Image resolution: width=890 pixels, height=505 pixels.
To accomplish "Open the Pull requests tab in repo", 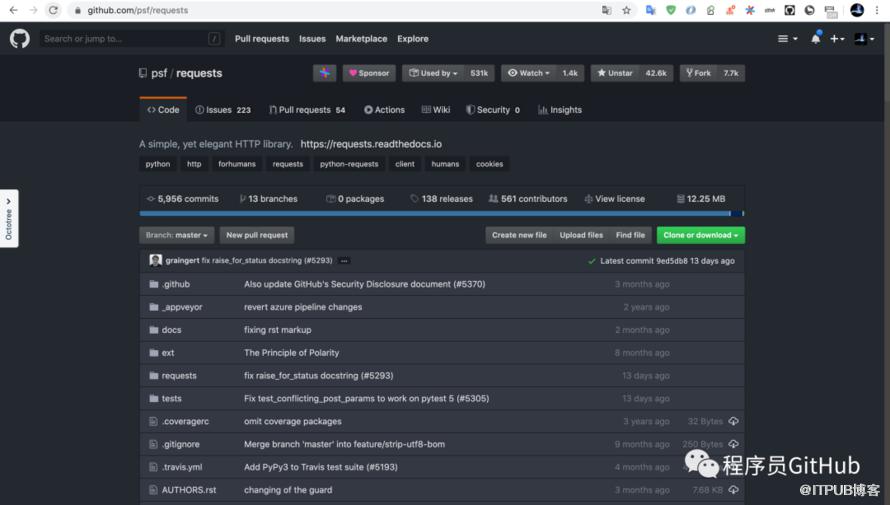I will pyautogui.click(x=307, y=110).
